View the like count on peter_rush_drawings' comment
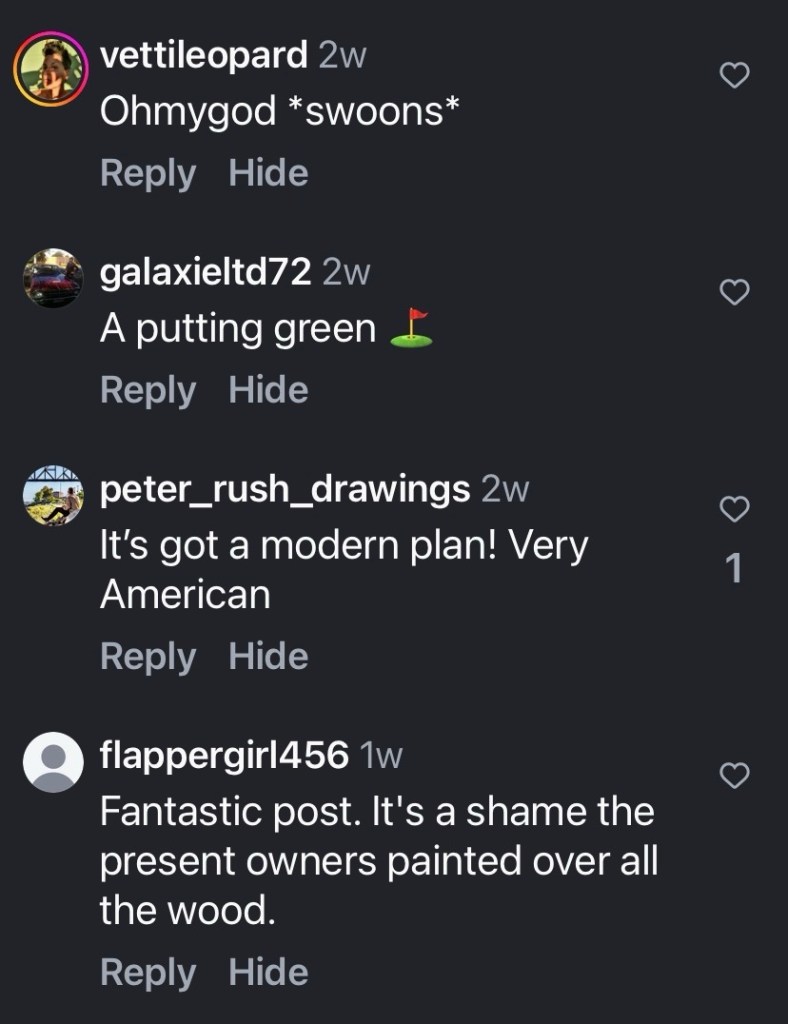Viewport: 788px width, 1024px height. pos(734,569)
